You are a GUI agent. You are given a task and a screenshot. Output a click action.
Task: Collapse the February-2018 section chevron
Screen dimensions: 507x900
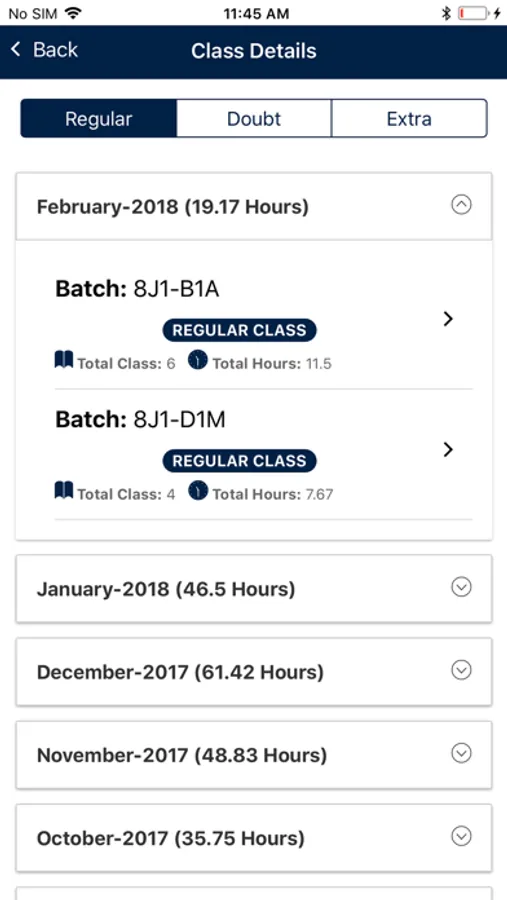pyautogui.click(x=461, y=205)
